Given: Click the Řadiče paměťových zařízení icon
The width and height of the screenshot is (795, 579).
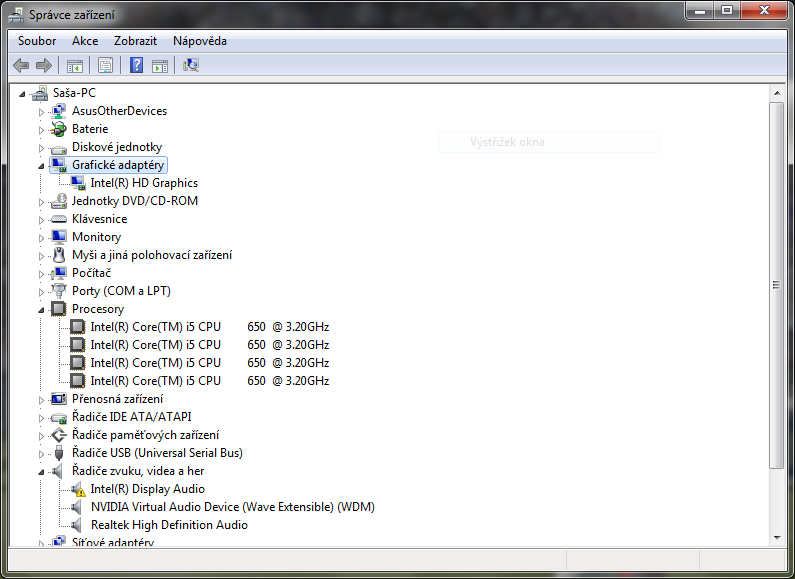Looking at the screenshot, I should click(x=59, y=435).
